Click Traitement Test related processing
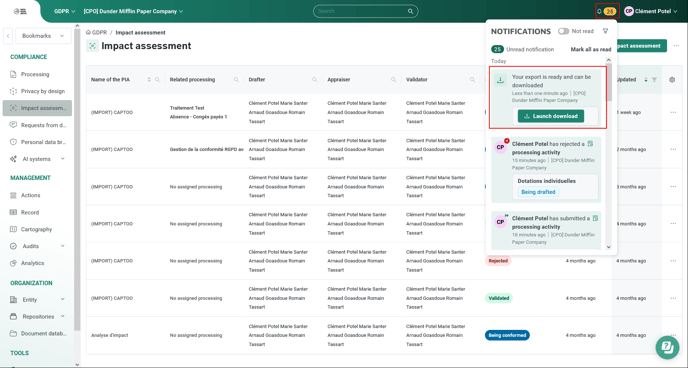Image resolution: width=688 pixels, height=368 pixels. click(x=187, y=108)
